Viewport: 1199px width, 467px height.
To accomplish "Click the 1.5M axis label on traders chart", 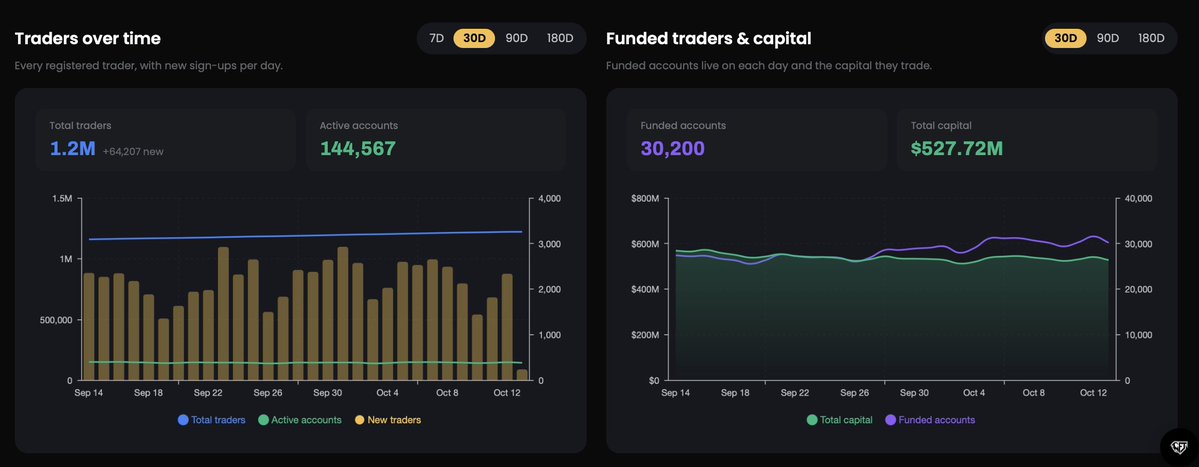I will pos(63,199).
